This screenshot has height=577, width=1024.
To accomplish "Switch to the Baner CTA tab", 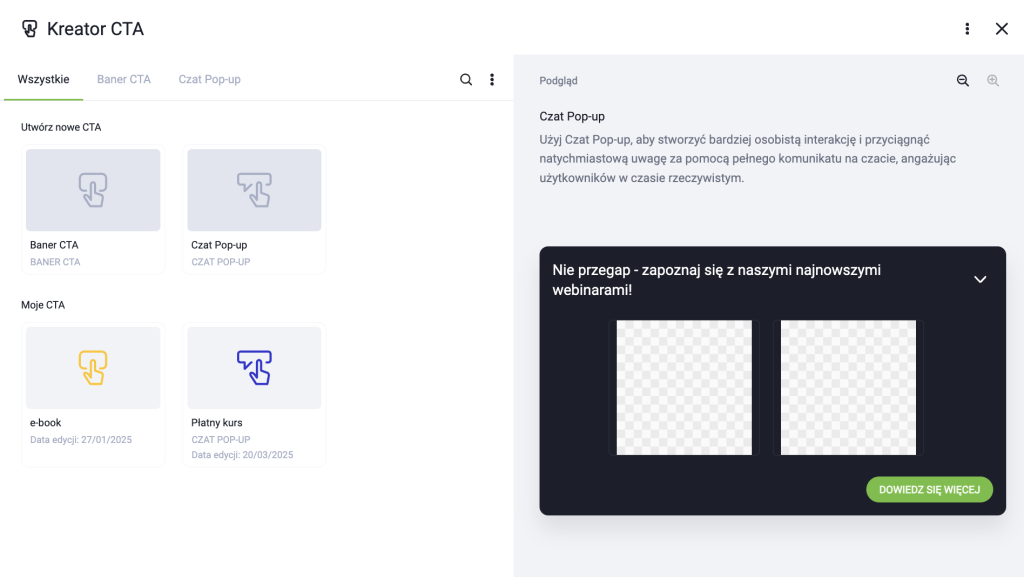I will (x=124, y=80).
